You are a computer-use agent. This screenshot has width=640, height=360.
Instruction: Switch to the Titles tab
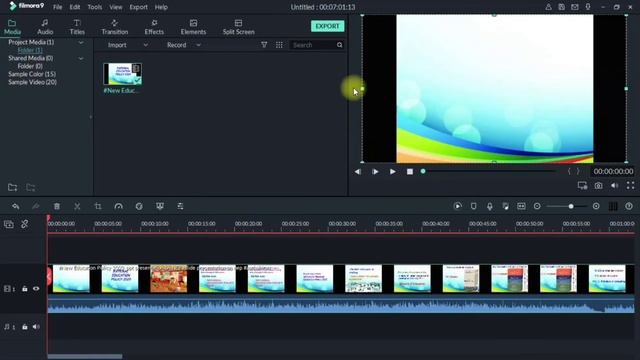point(77,27)
